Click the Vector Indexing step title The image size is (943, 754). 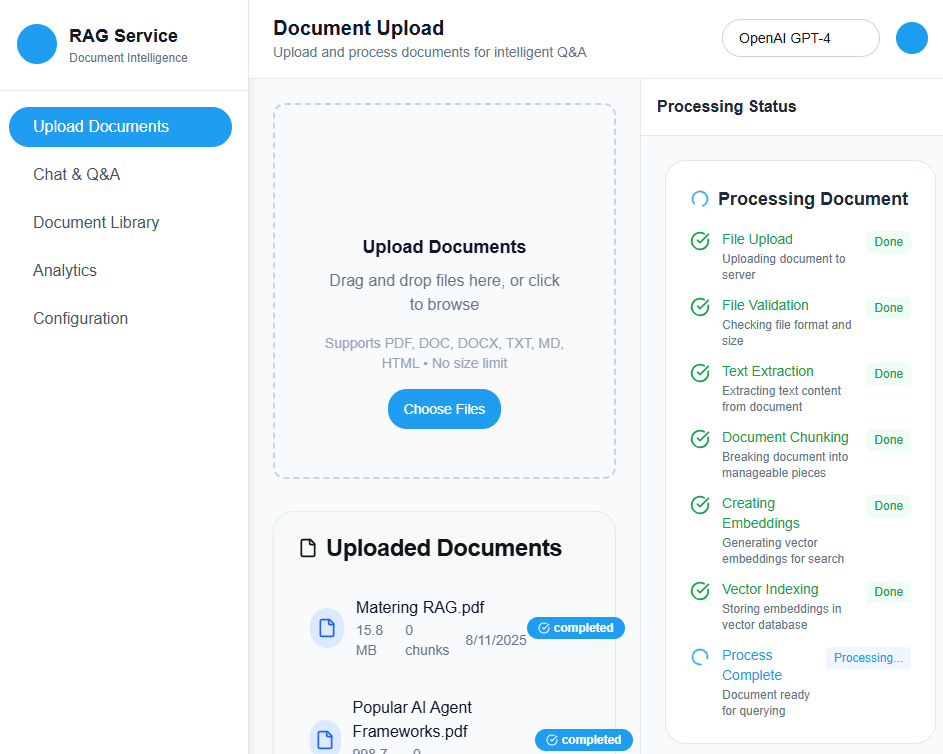coord(770,589)
